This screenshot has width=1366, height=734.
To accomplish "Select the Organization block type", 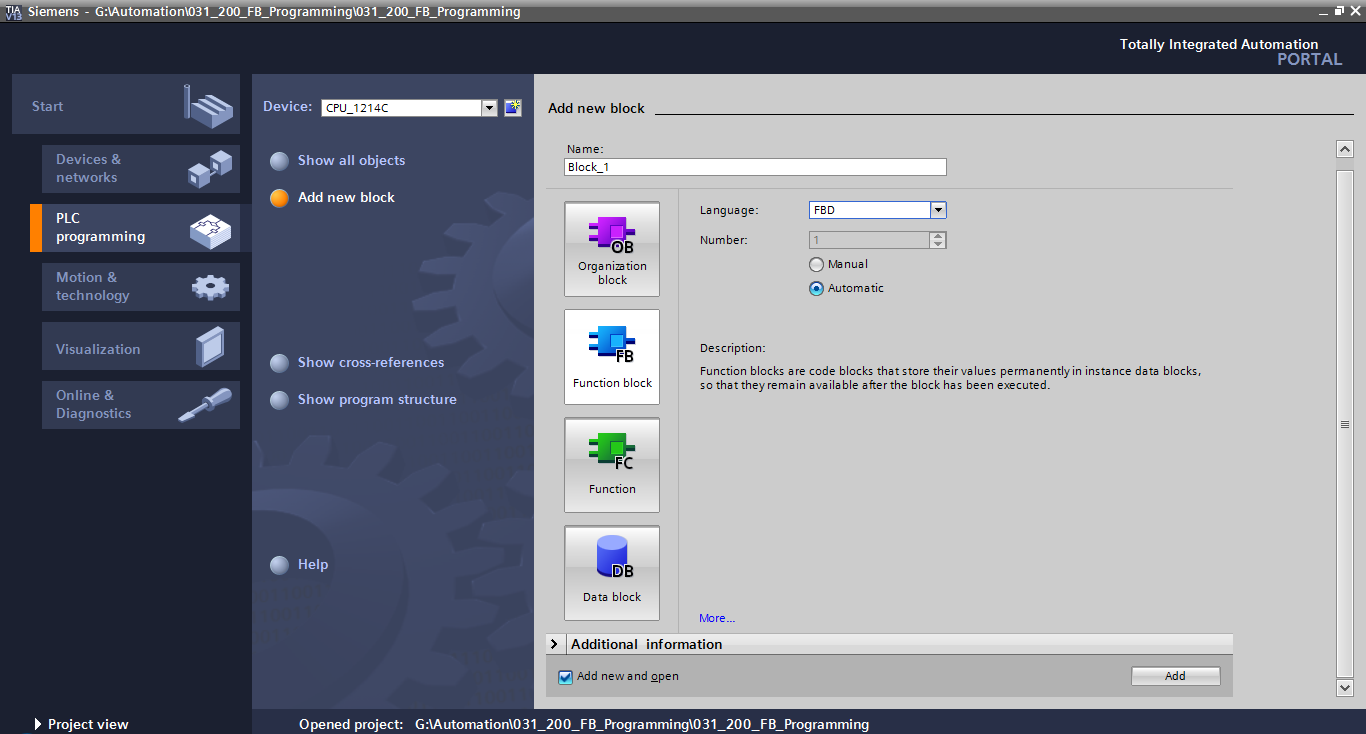I will [x=612, y=249].
